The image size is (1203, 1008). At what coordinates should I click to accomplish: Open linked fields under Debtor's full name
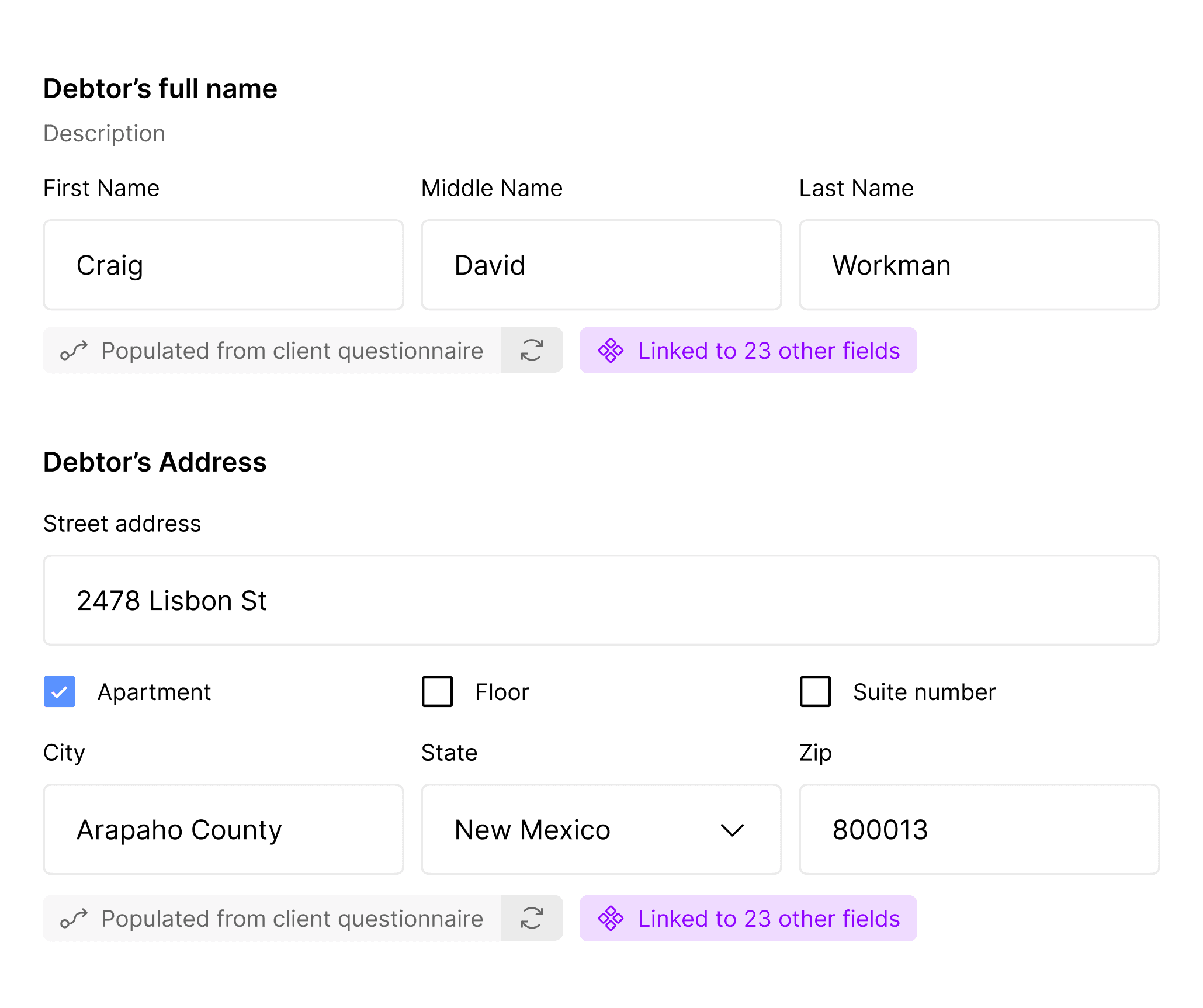768,351
